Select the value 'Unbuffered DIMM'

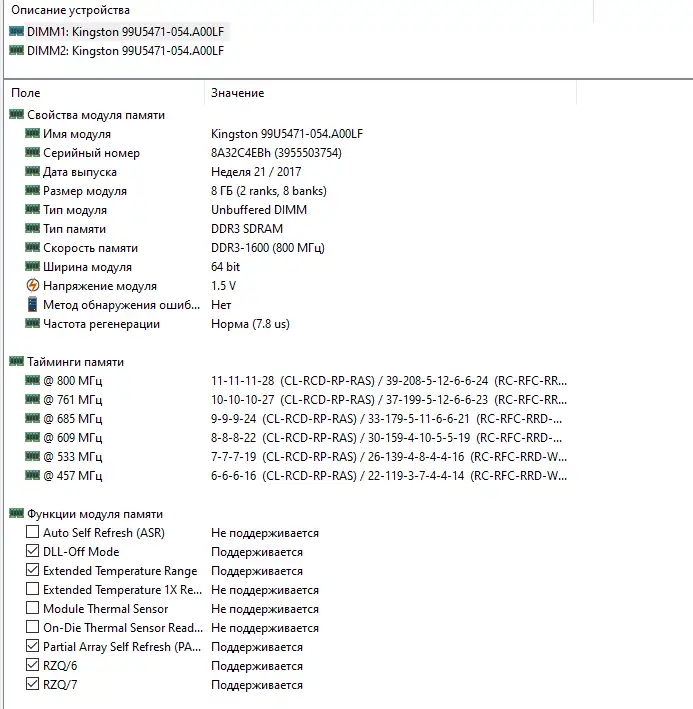[x=259, y=210]
